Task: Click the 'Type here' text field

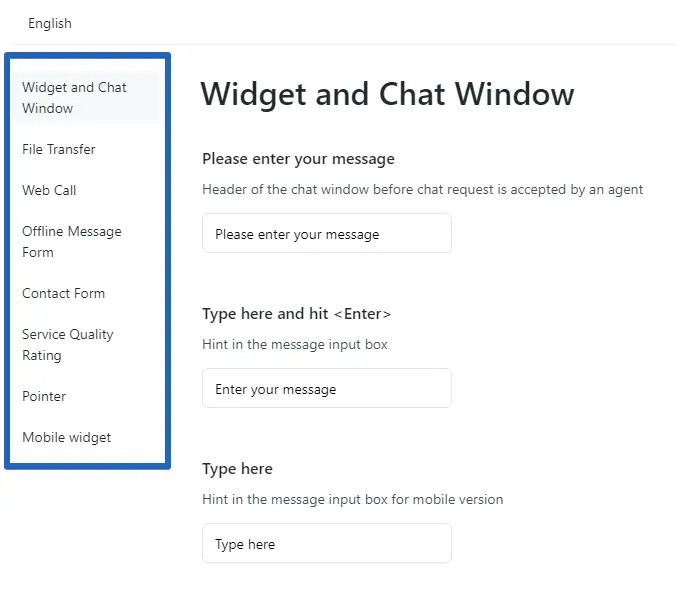Action: click(327, 543)
